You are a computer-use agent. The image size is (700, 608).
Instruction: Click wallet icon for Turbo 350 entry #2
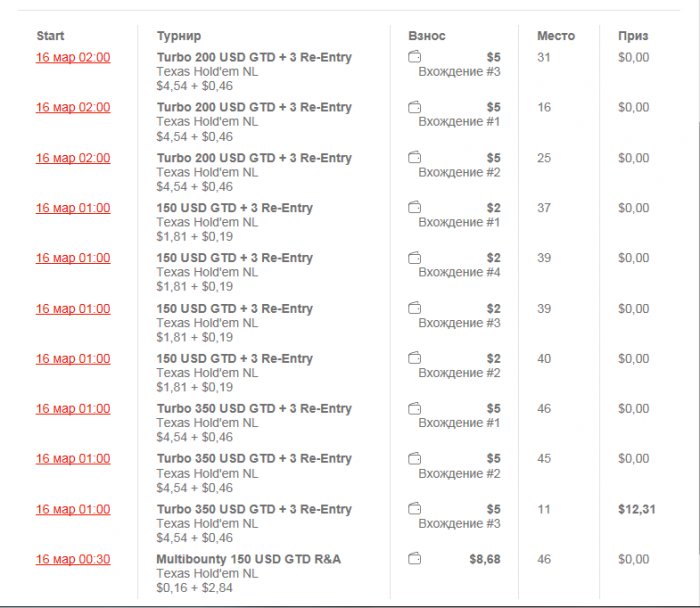point(415,458)
